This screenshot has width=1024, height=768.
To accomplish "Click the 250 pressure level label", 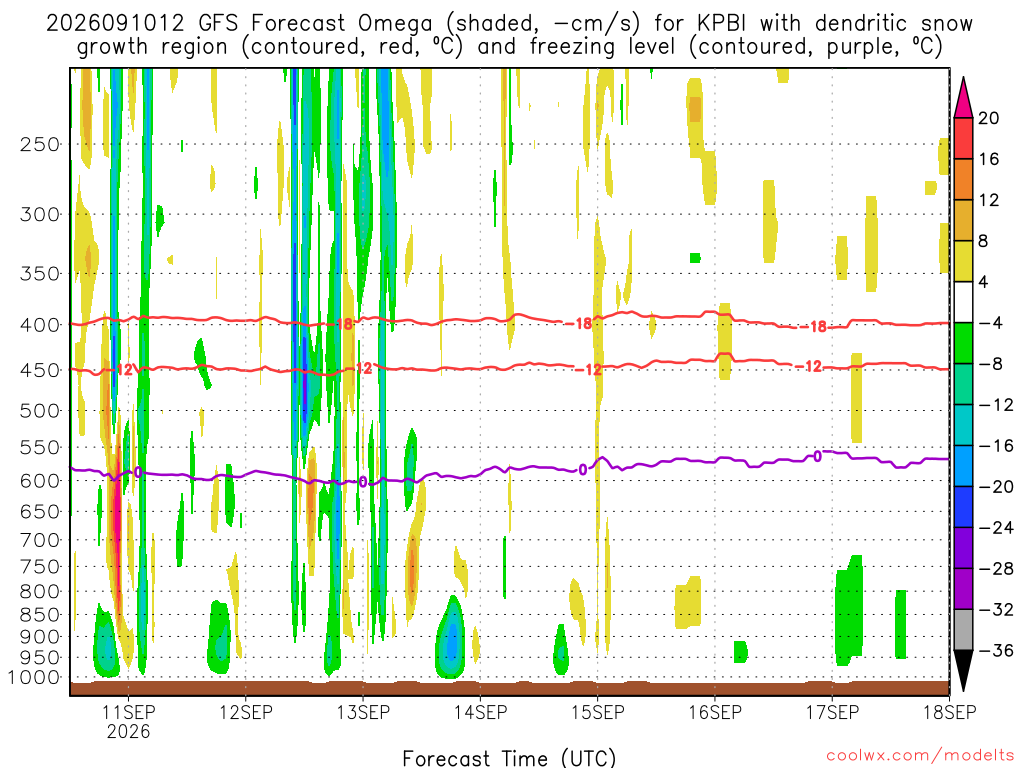I will [40, 144].
